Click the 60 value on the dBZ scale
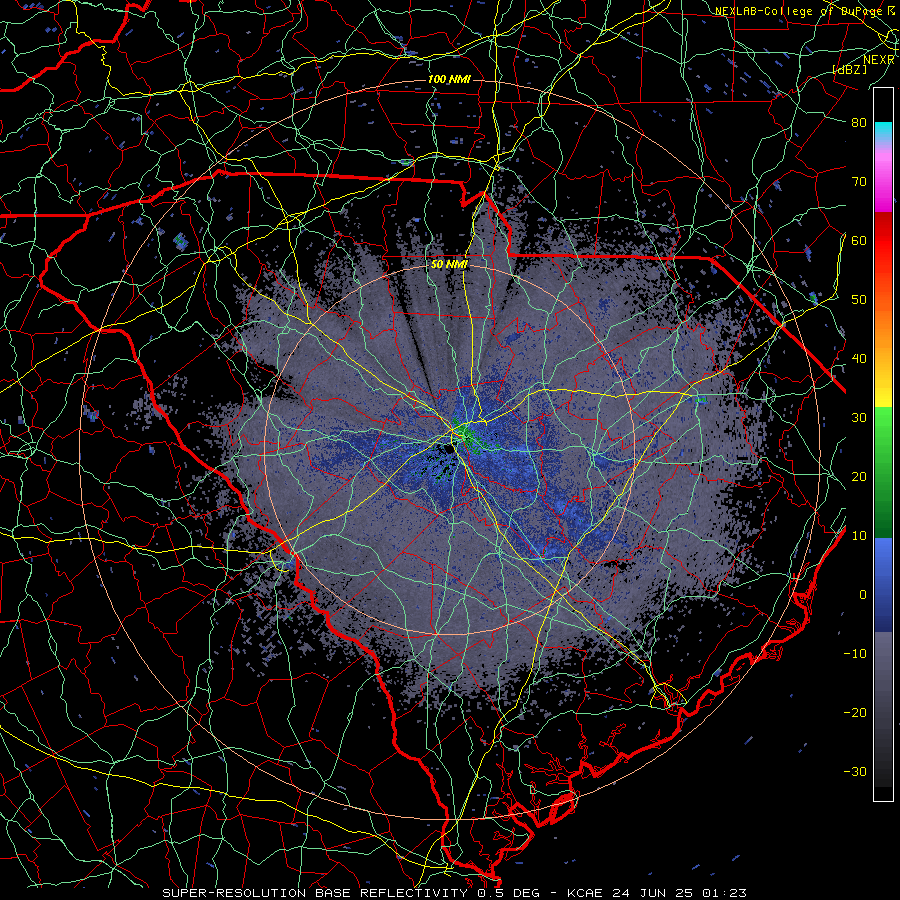900x900 pixels. [x=859, y=240]
